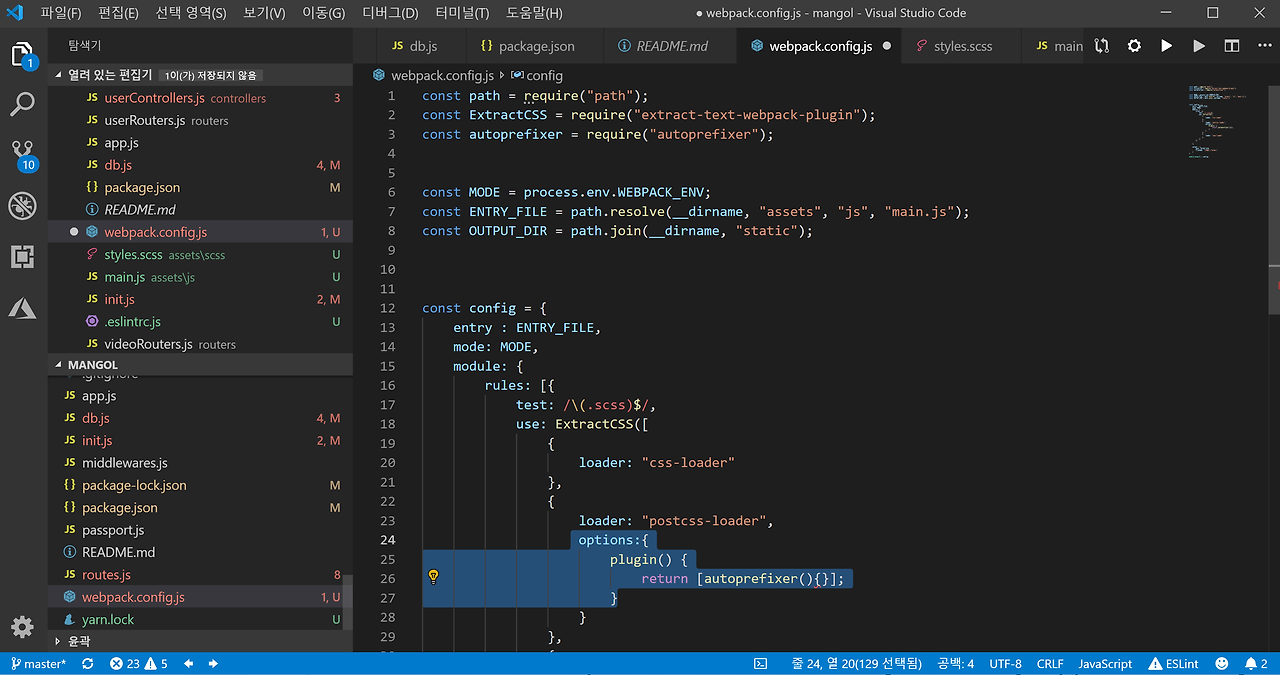The image size is (1280, 675).
Task: Split the editor with split icon
Action: pyautogui.click(x=1232, y=46)
